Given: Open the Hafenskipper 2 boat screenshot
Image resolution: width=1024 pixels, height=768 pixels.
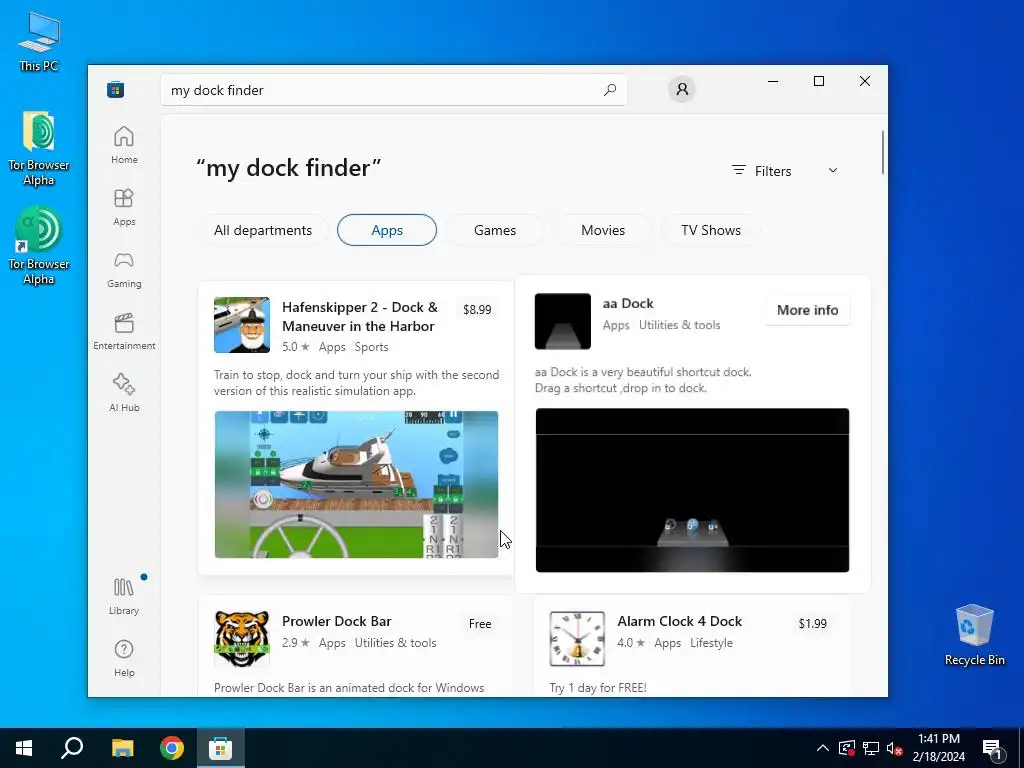Looking at the screenshot, I should (x=356, y=484).
